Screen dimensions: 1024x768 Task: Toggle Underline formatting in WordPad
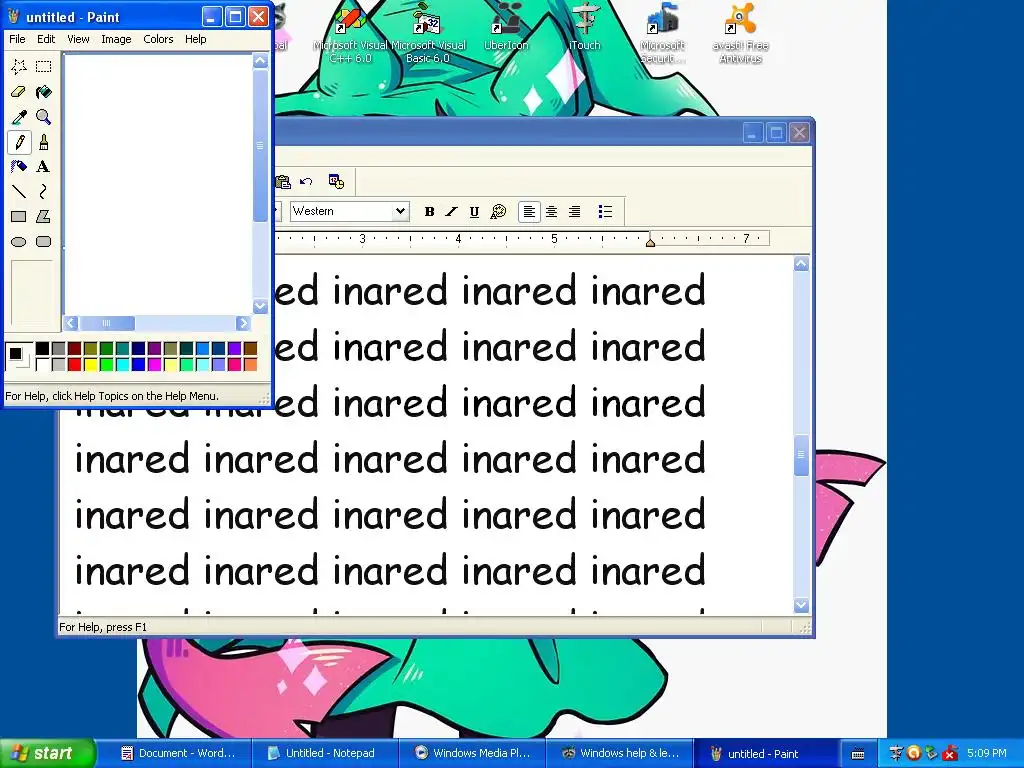(x=474, y=212)
